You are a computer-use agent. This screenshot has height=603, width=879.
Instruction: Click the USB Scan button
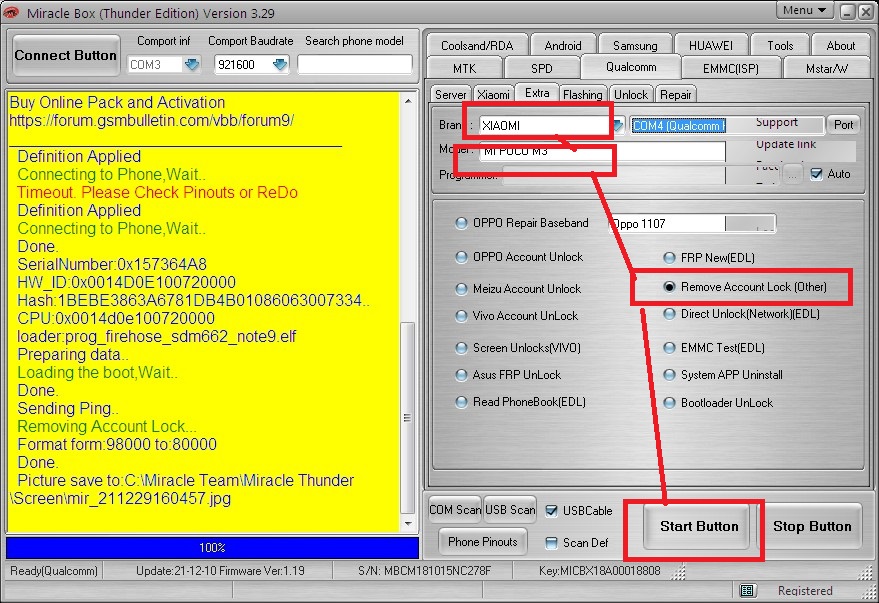click(510, 509)
